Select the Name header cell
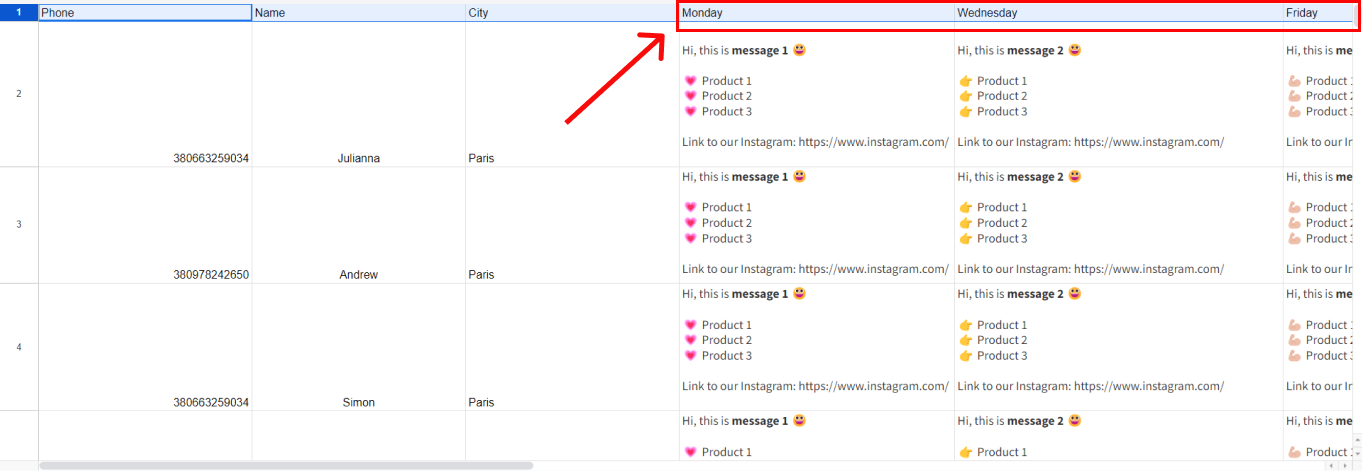 click(358, 13)
